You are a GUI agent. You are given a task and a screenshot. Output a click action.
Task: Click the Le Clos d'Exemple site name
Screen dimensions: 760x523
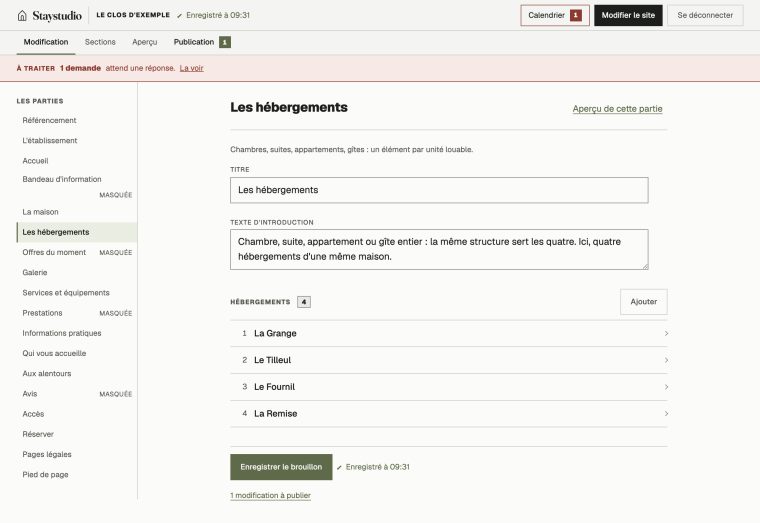tap(133, 15)
